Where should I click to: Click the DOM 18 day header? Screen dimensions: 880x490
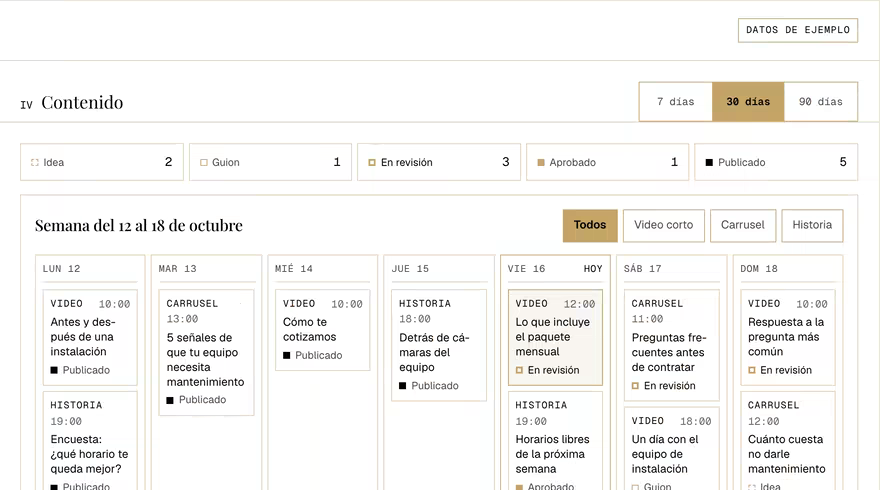tap(759, 269)
